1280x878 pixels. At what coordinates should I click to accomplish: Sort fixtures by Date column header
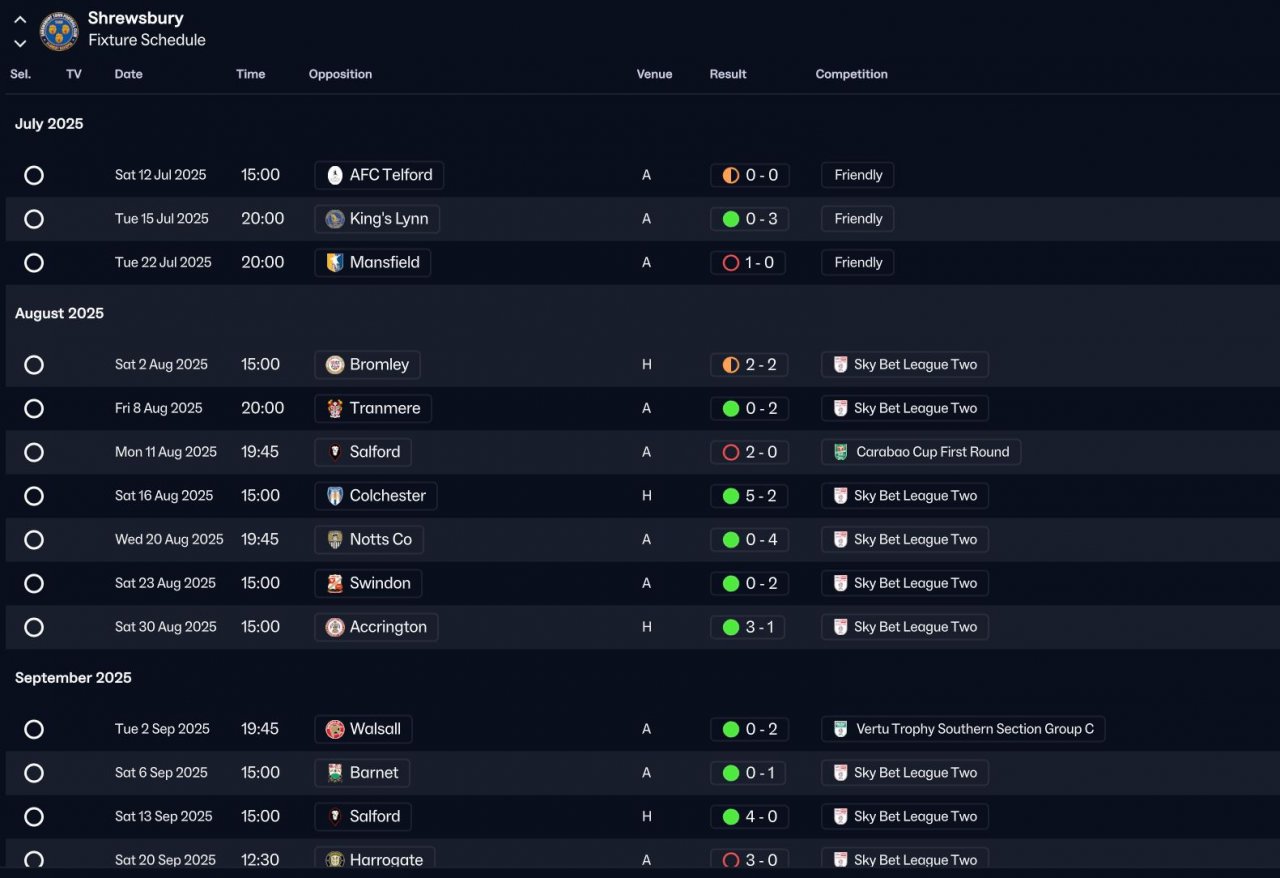coord(129,74)
